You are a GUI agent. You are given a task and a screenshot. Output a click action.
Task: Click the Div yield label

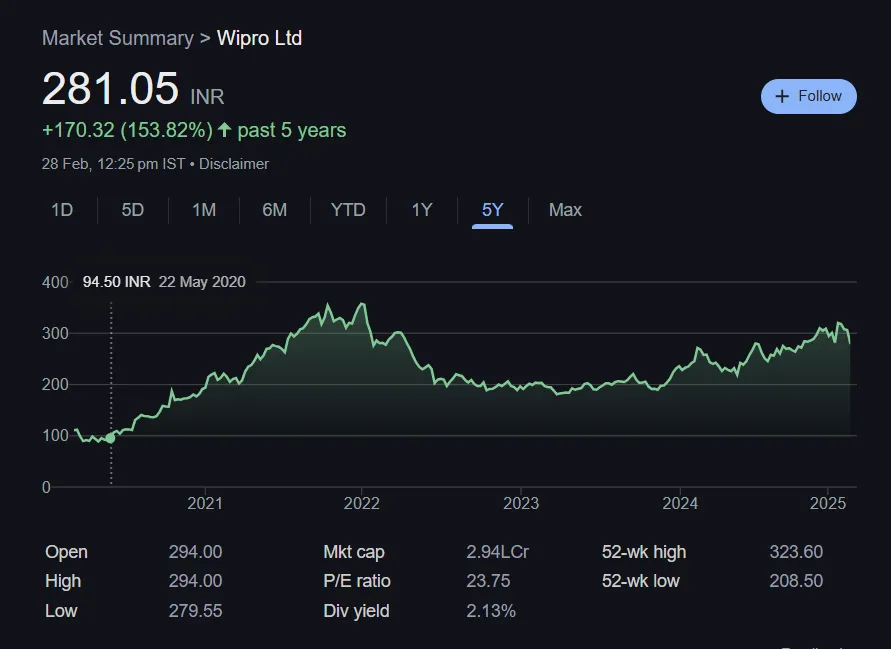[x=356, y=611]
